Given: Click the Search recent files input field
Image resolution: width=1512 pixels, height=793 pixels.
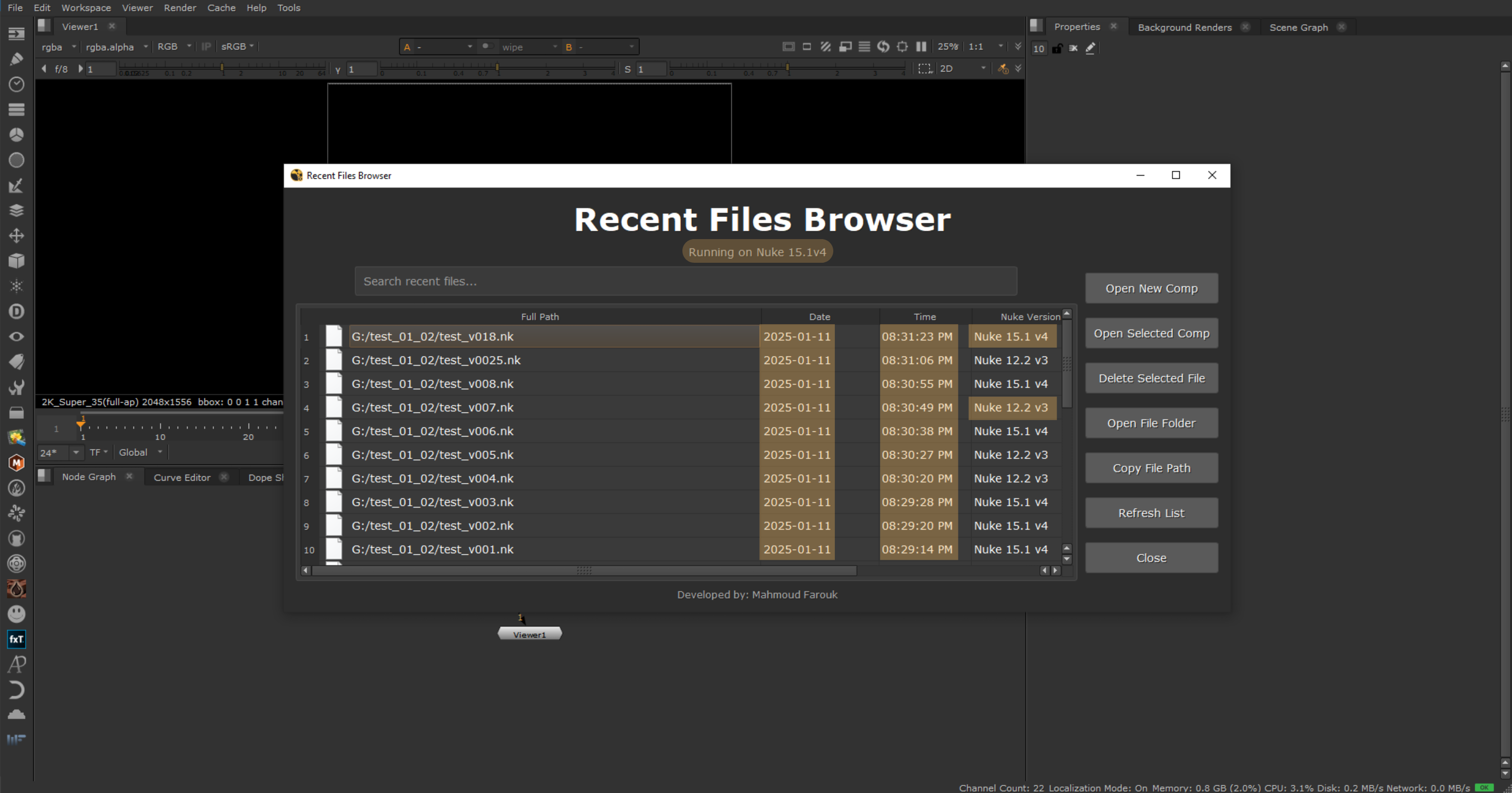Looking at the screenshot, I should [686, 281].
